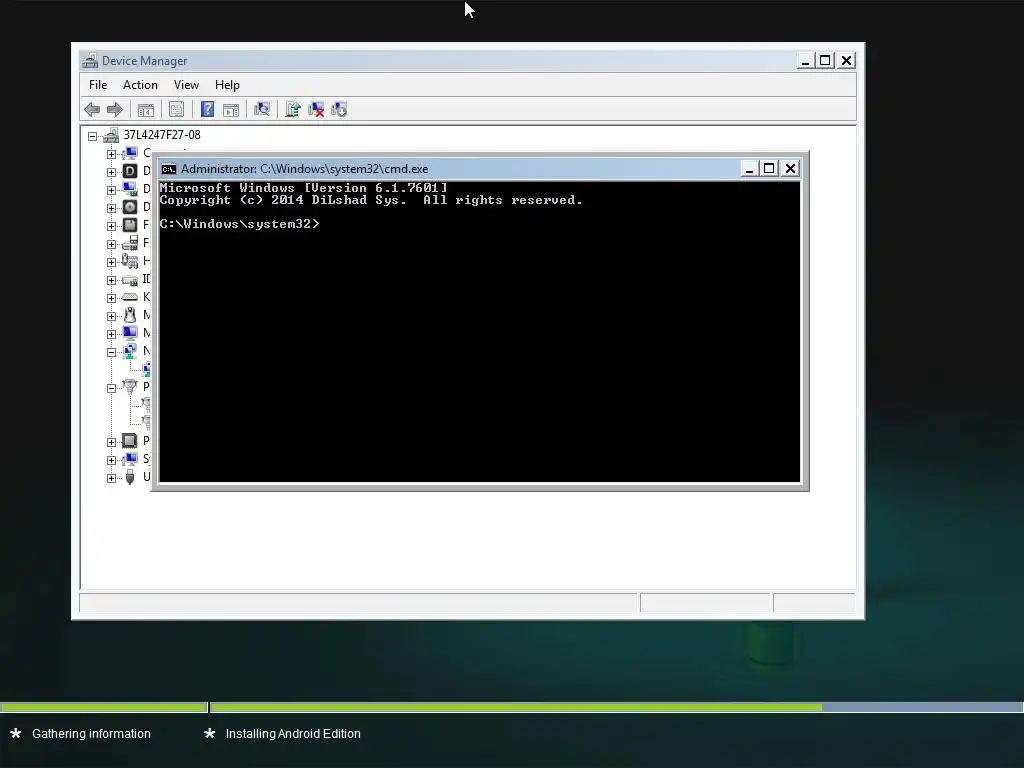Select the 37L4247F27-08 computer name
This screenshot has height=768, width=1024.
pyautogui.click(x=162, y=135)
